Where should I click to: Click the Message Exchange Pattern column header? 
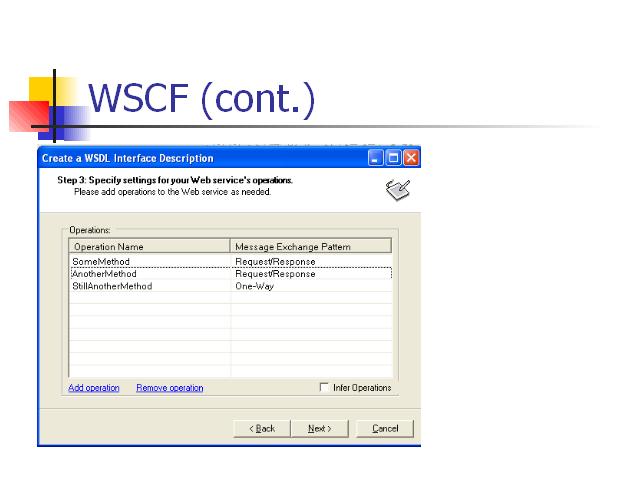pyautogui.click(x=311, y=246)
